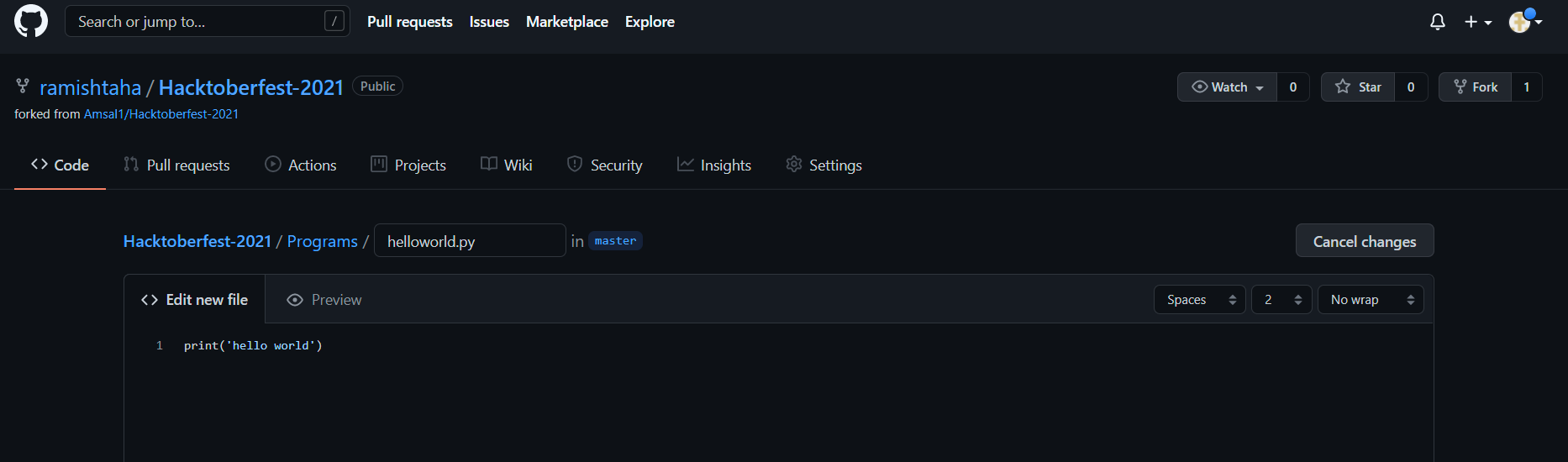1568x462 pixels.
Task: Open the Amsal1/Hacktoberfest-2021 upstream link
Action: click(161, 114)
